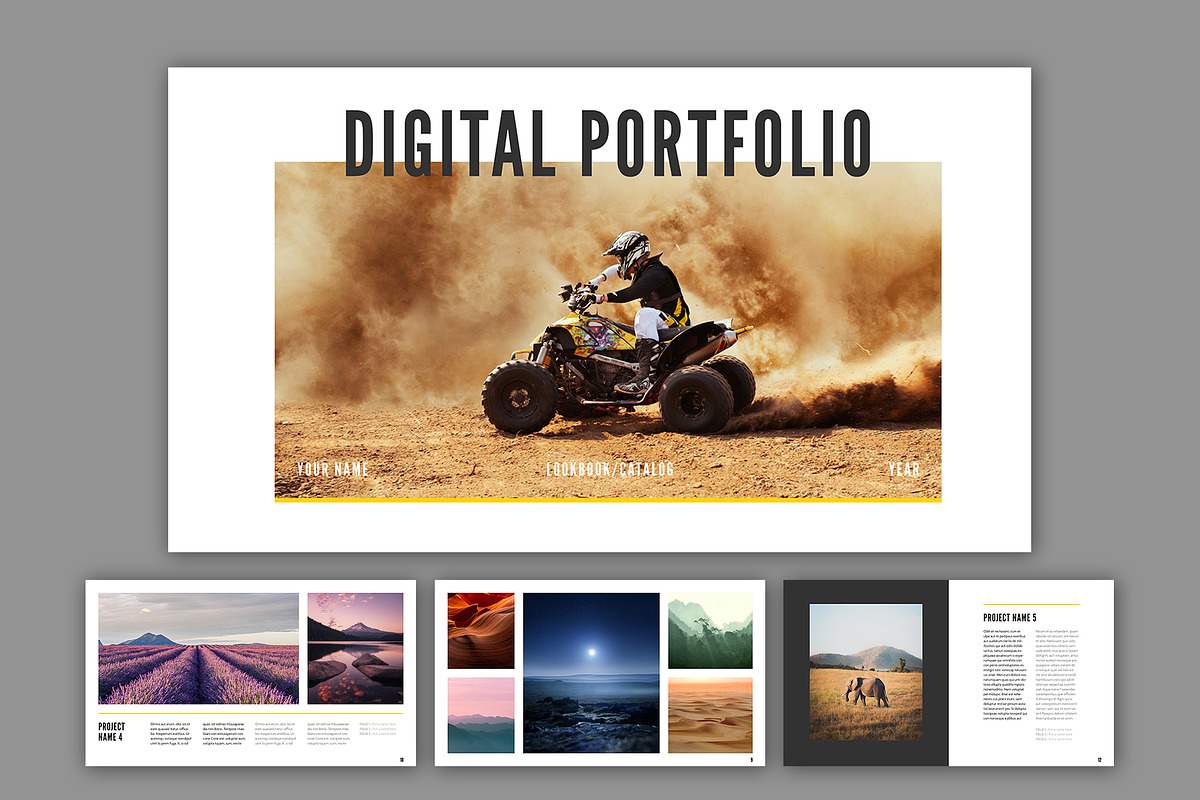Select the lavender field photo
This screenshot has width=1200, height=800.
(198, 648)
